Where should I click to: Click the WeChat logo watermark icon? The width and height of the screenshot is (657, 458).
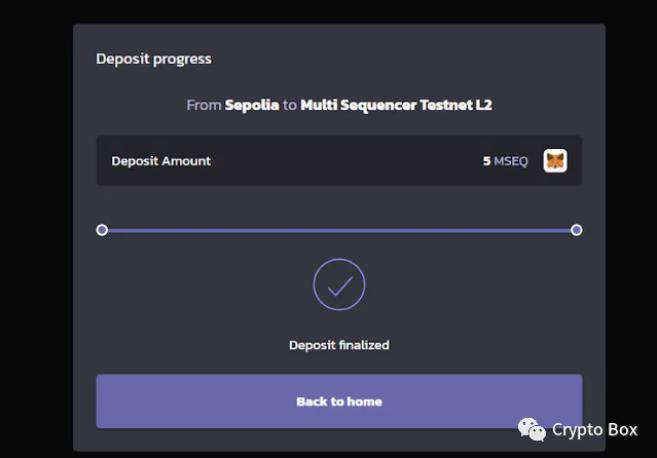[x=531, y=429]
